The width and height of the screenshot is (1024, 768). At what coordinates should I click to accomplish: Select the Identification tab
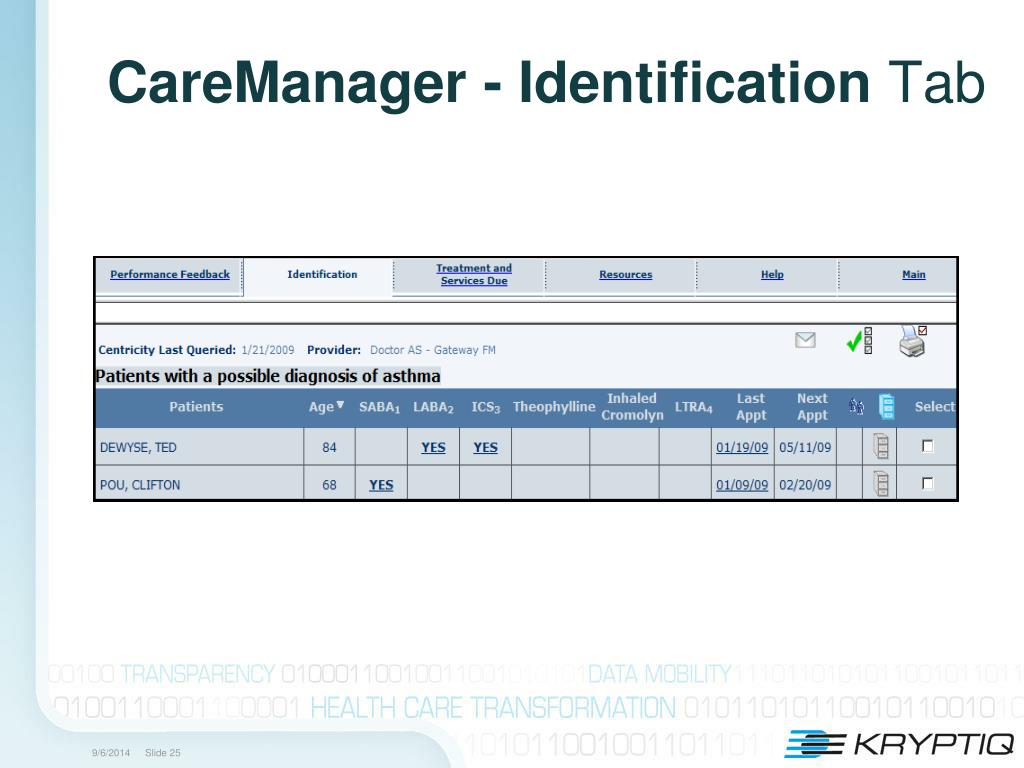coord(322,274)
